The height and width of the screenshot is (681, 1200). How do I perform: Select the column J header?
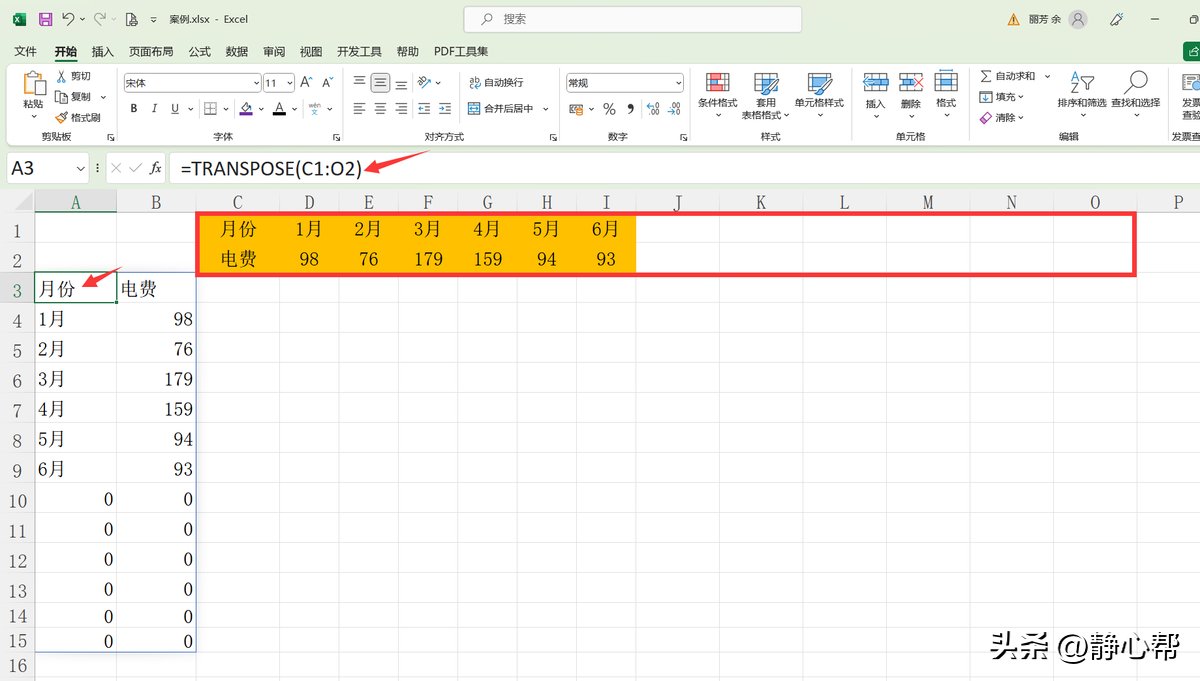pos(678,202)
